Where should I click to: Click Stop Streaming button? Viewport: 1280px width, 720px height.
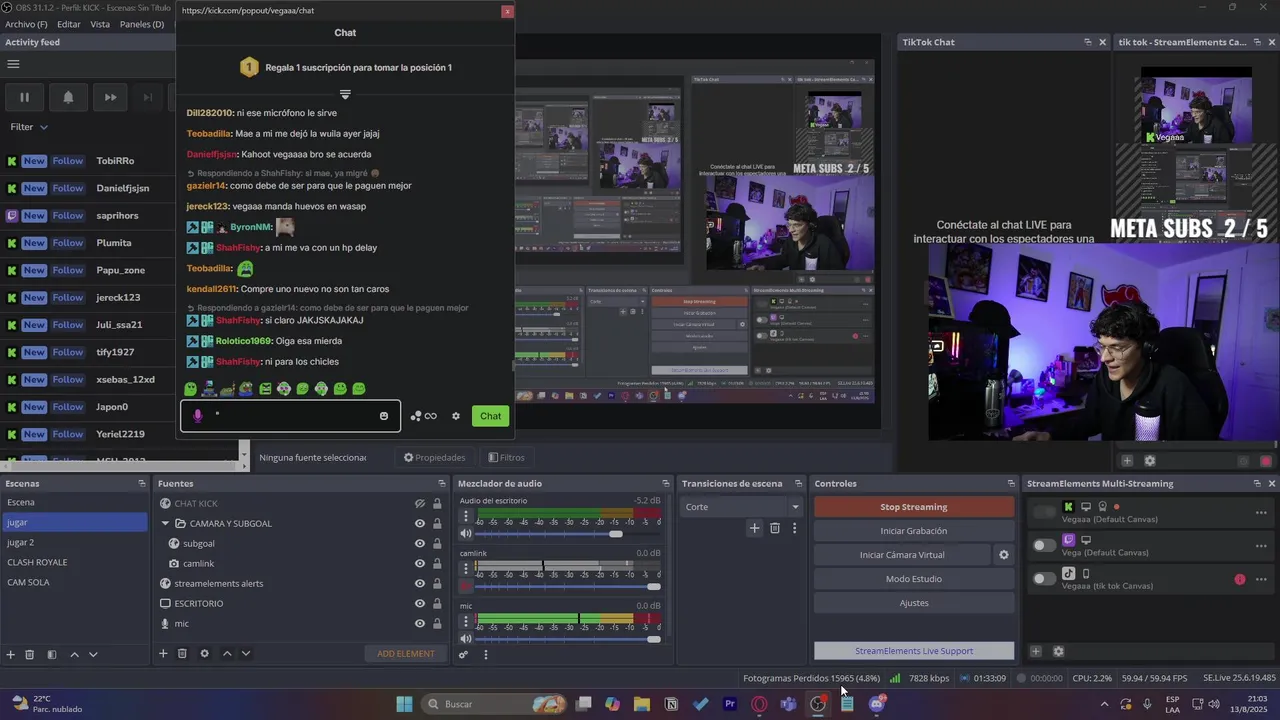[914, 507]
